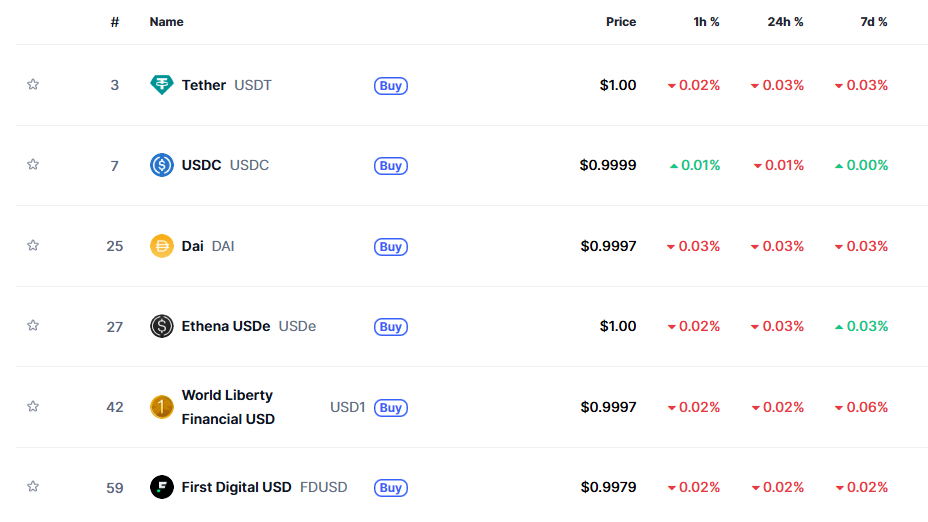Screen dimensions: 928x522
Task: Toggle watchlist star for Tether
Action: click(x=33, y=84)
